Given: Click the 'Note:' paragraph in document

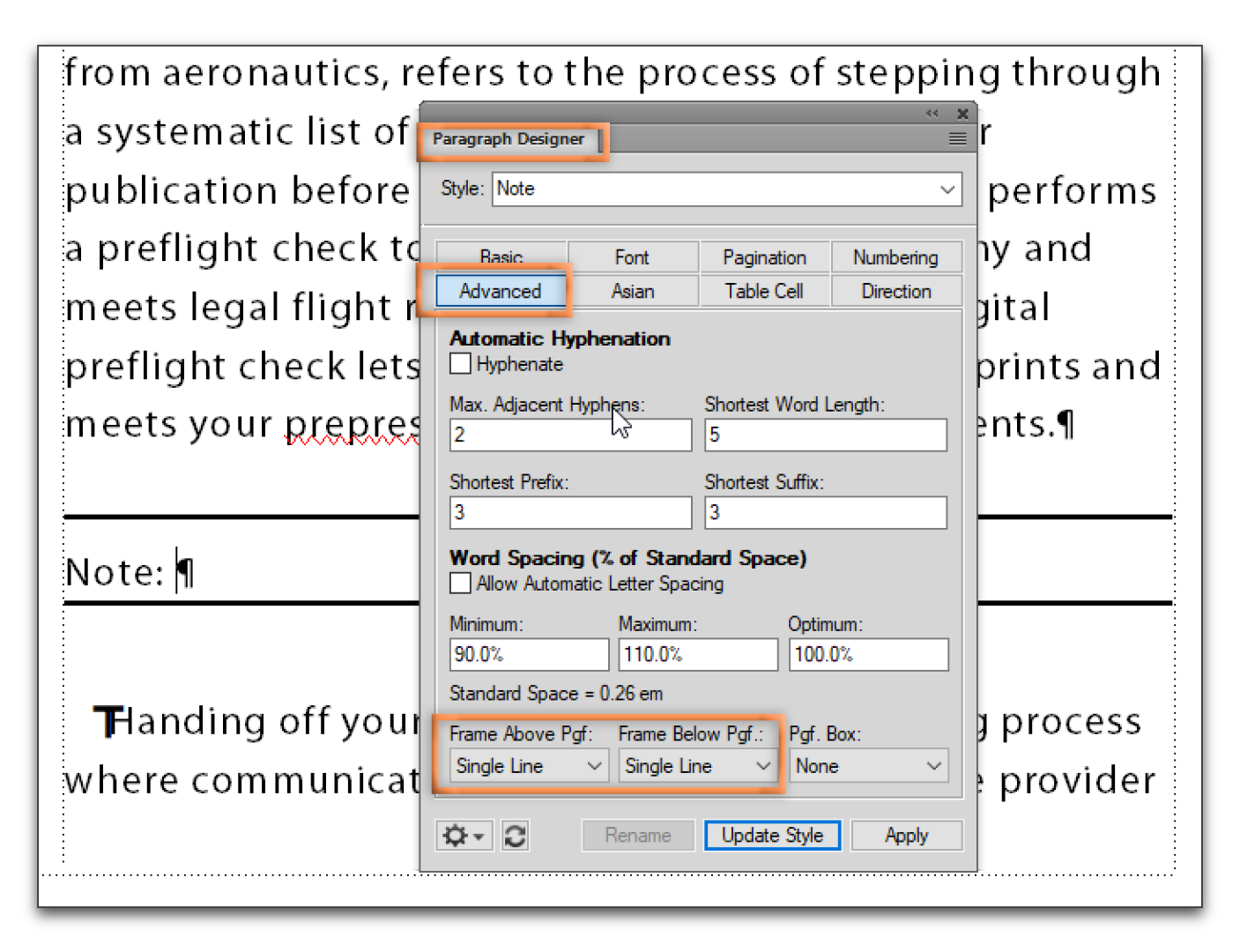Looking at the screenshot, I should (129, 572).
